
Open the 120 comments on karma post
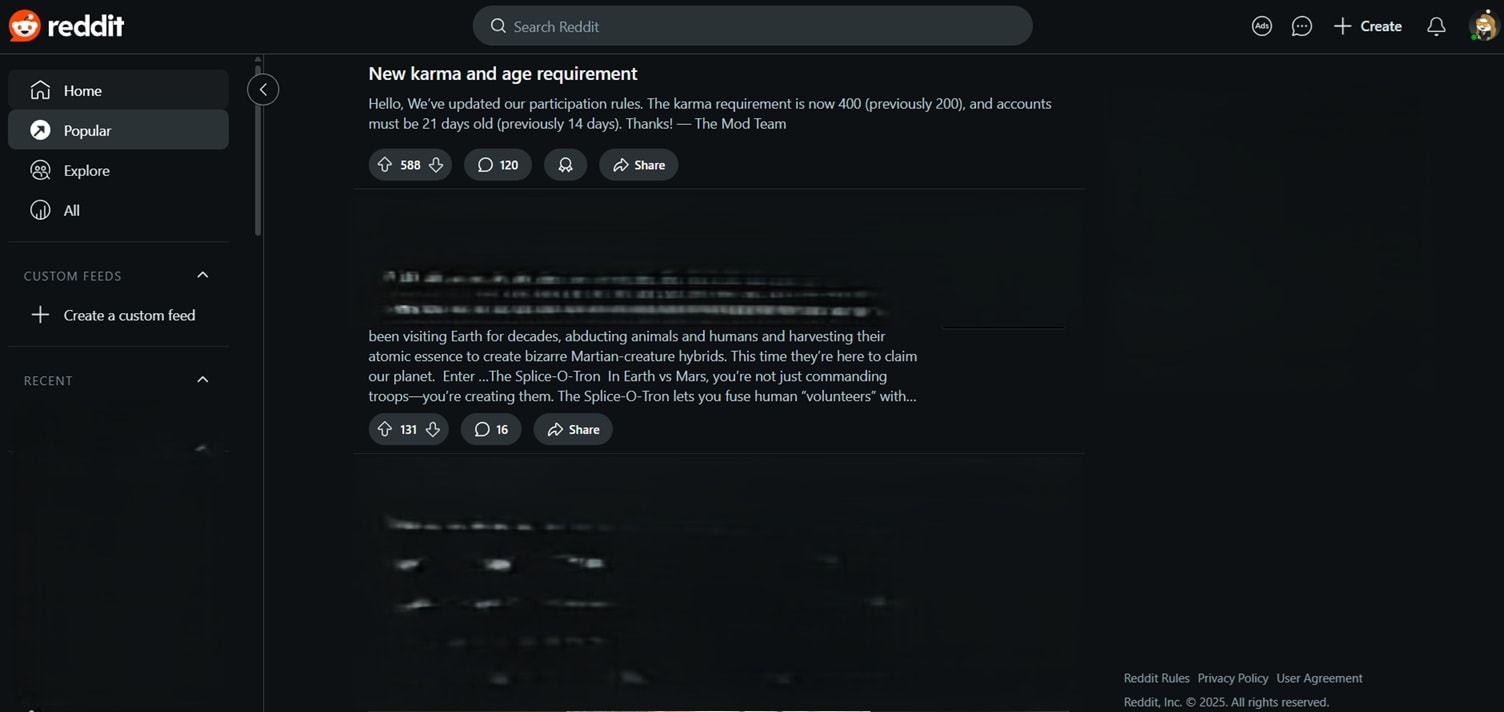click(497, 165)
